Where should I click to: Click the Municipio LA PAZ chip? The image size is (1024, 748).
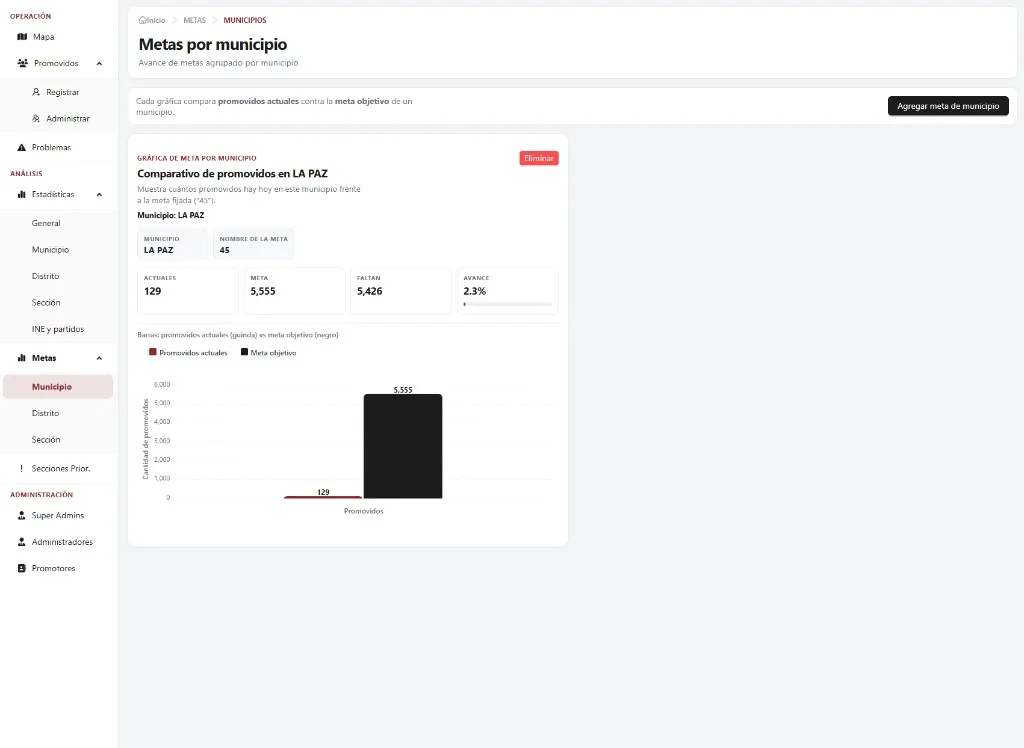[x=172, y=244]
